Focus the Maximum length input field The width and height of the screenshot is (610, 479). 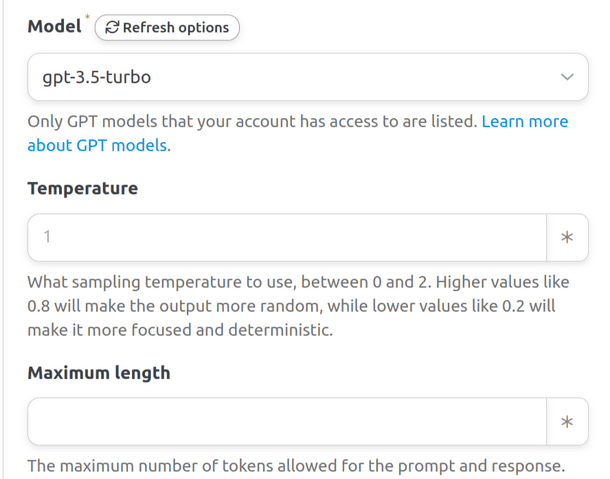(287, 422)
